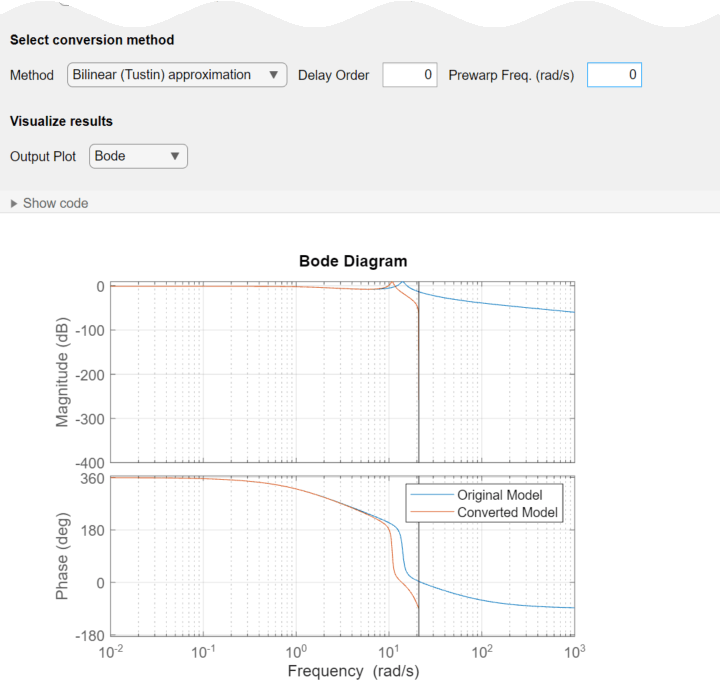The image size is (720, 683).
Task: Click the Visualize results heading
Action: click(x=61, y=121)
